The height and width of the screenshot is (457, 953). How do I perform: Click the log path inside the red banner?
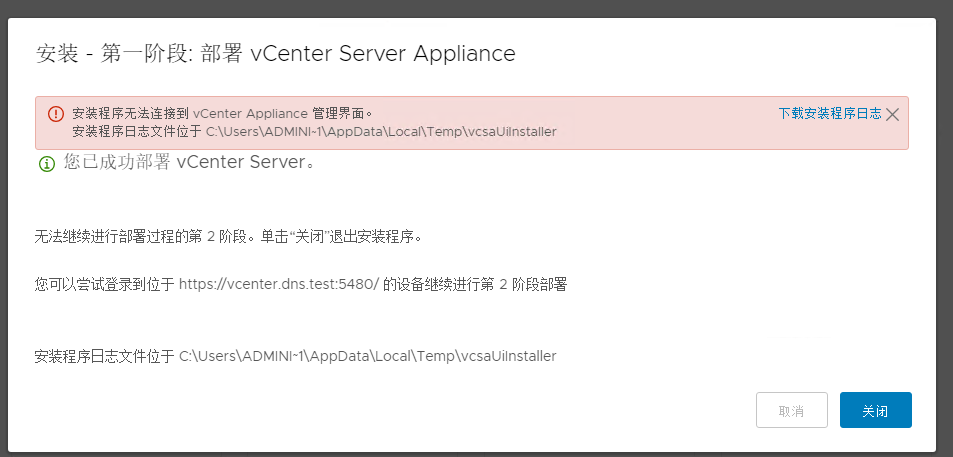[x=381, y=131]
